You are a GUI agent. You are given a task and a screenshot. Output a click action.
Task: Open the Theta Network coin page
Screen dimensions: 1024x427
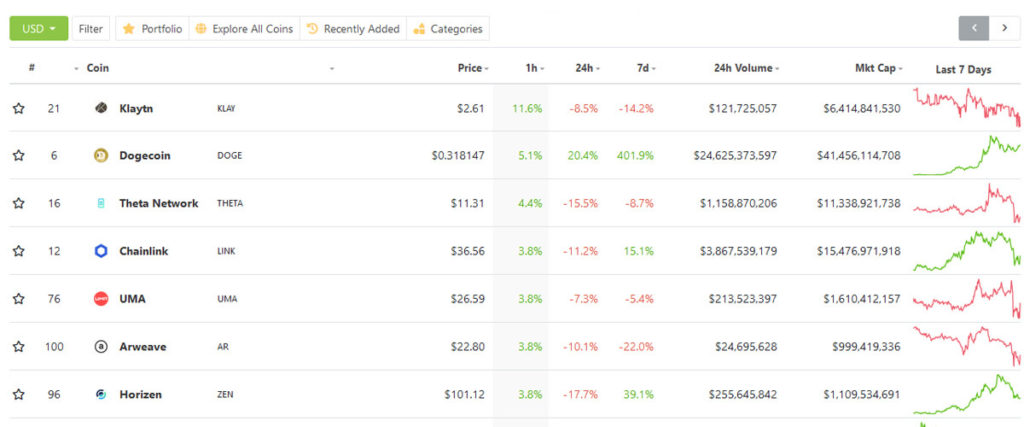[159, 203]
